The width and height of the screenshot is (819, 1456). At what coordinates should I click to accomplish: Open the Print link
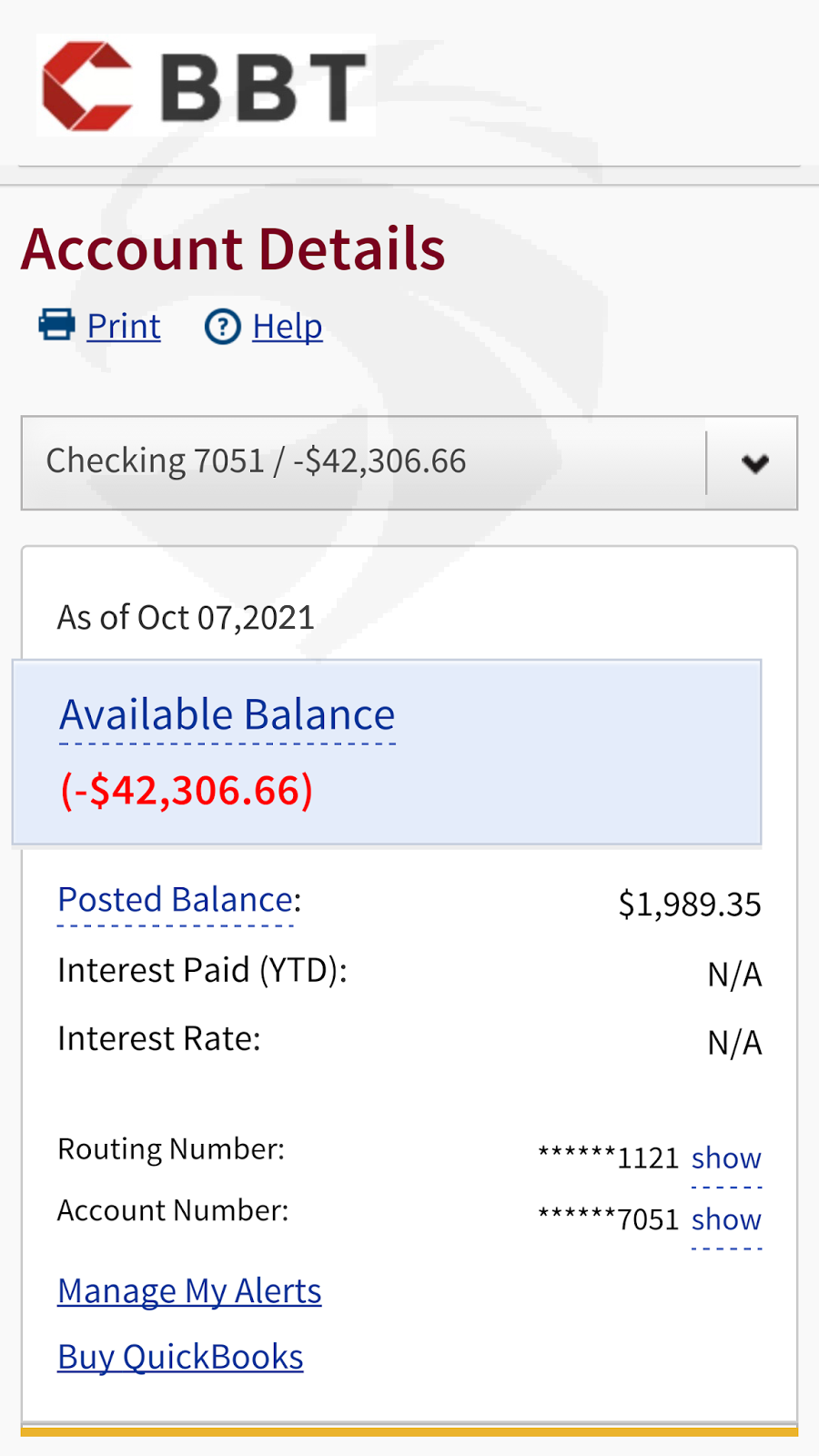coord(124,327)
